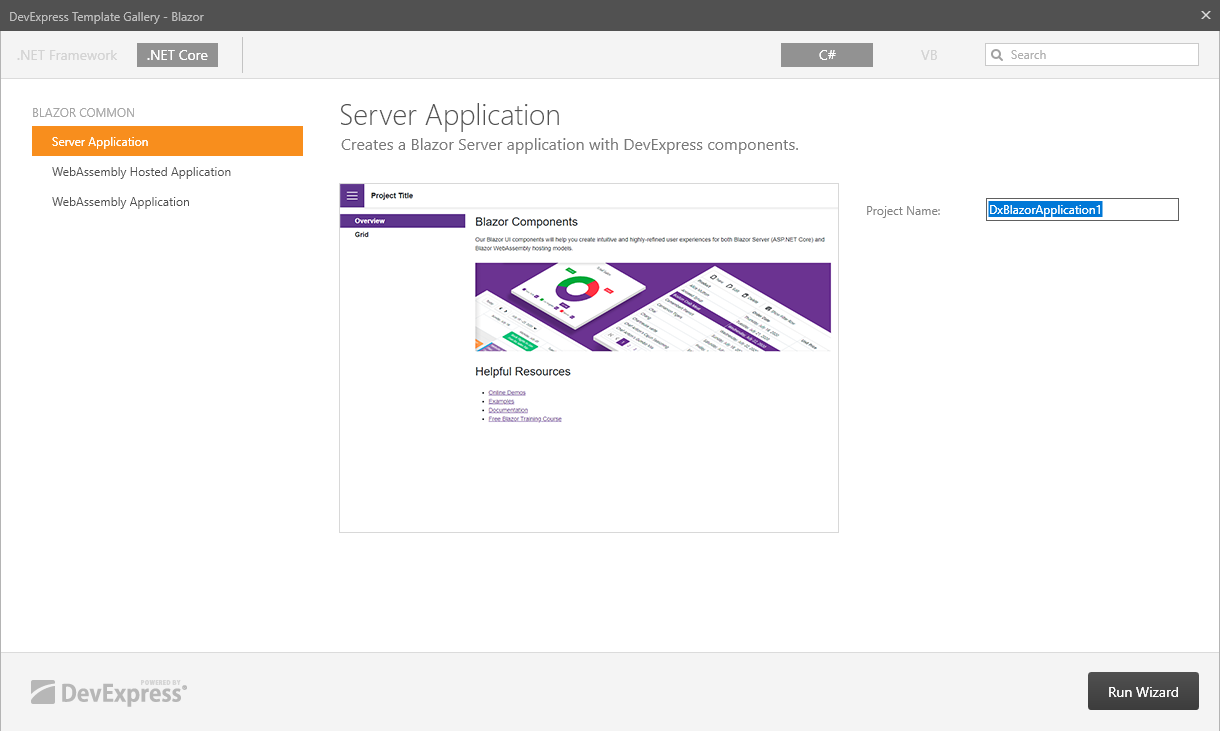This screenshot has height=731, width=1220.
Task: Switch to .NET Framework platform
Action: (67, 56)
